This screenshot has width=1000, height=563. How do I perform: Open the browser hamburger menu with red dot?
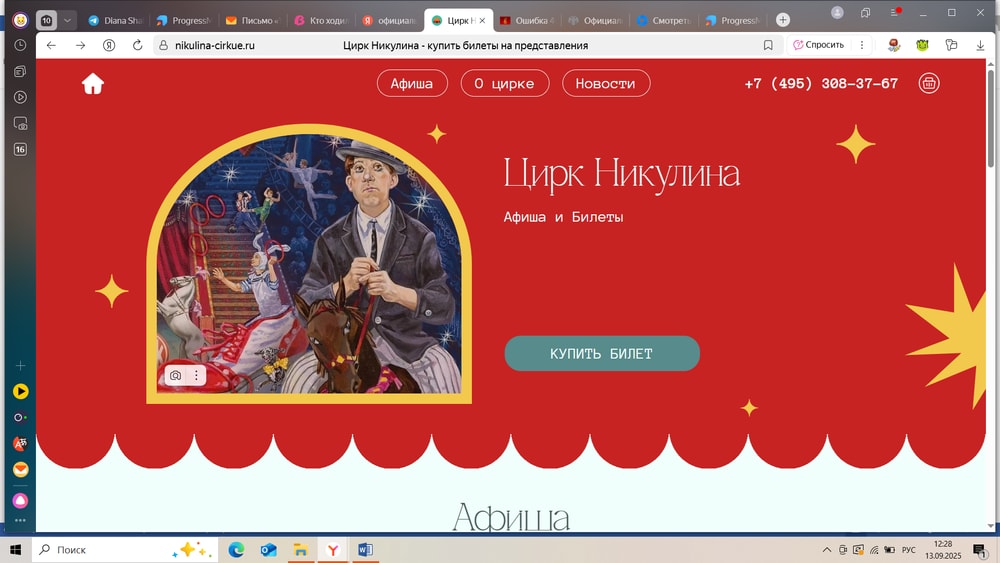click(895, 12)
